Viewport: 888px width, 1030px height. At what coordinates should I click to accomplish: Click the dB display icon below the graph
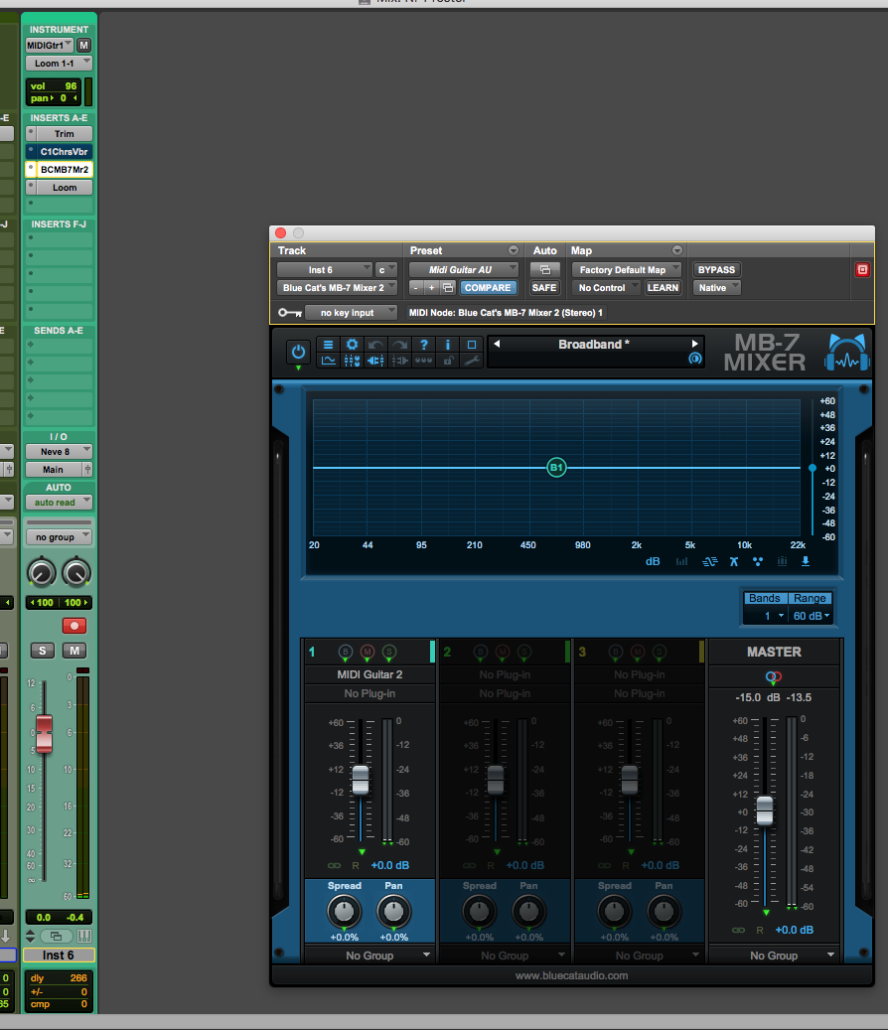653,562
